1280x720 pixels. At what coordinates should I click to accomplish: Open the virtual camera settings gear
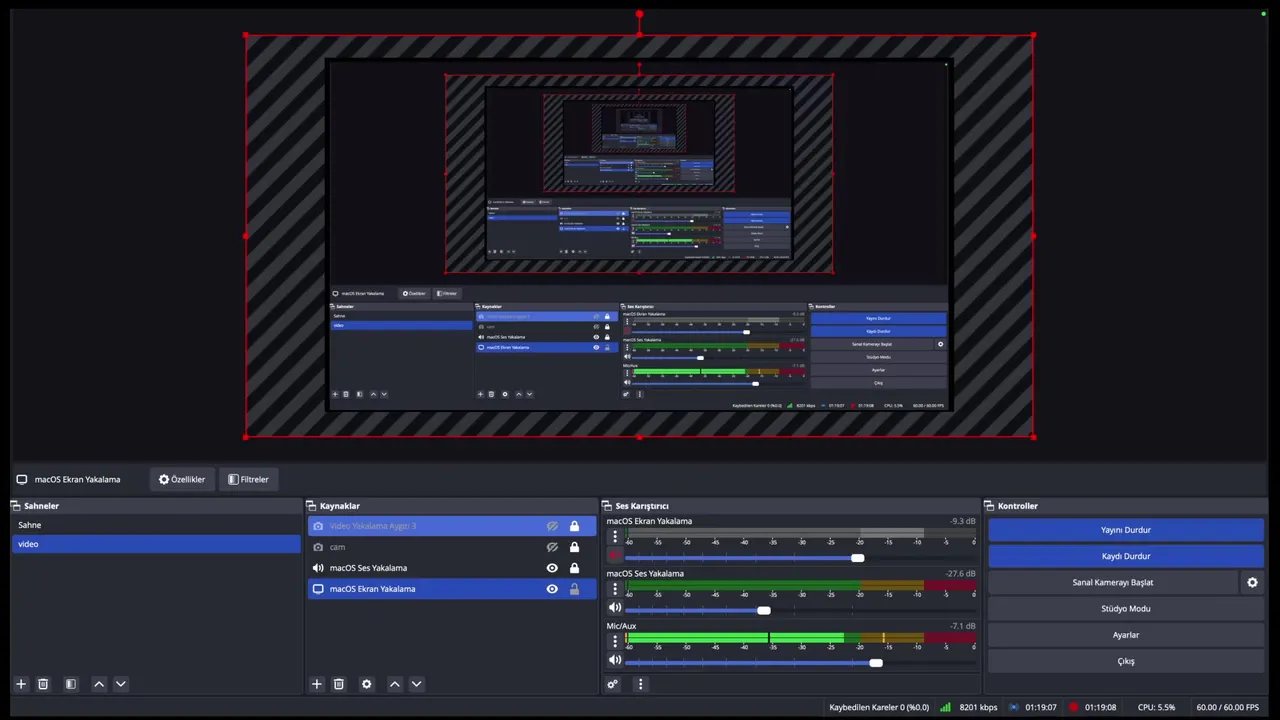1252,582
